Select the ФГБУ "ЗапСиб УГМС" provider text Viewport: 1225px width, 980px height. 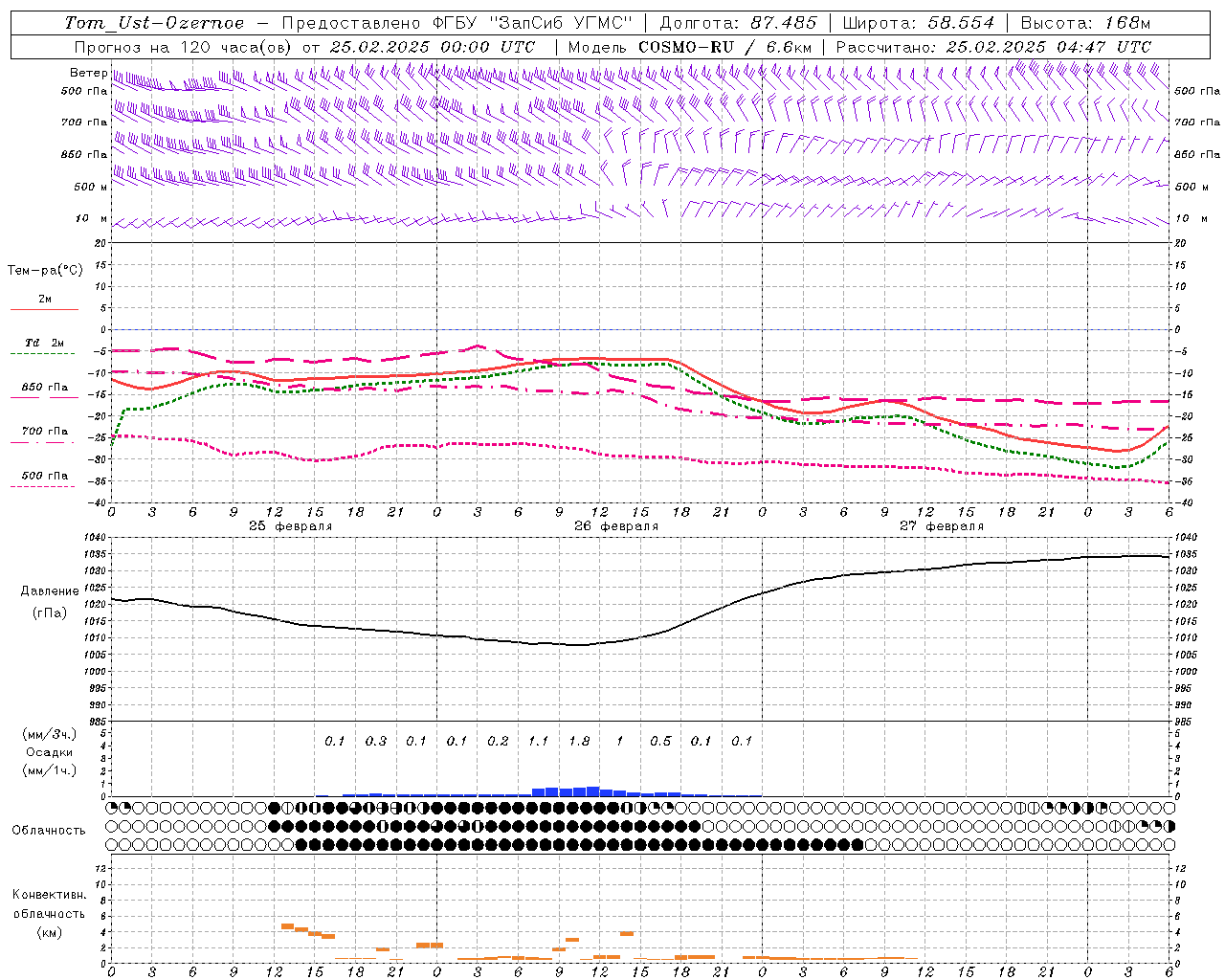535,23
